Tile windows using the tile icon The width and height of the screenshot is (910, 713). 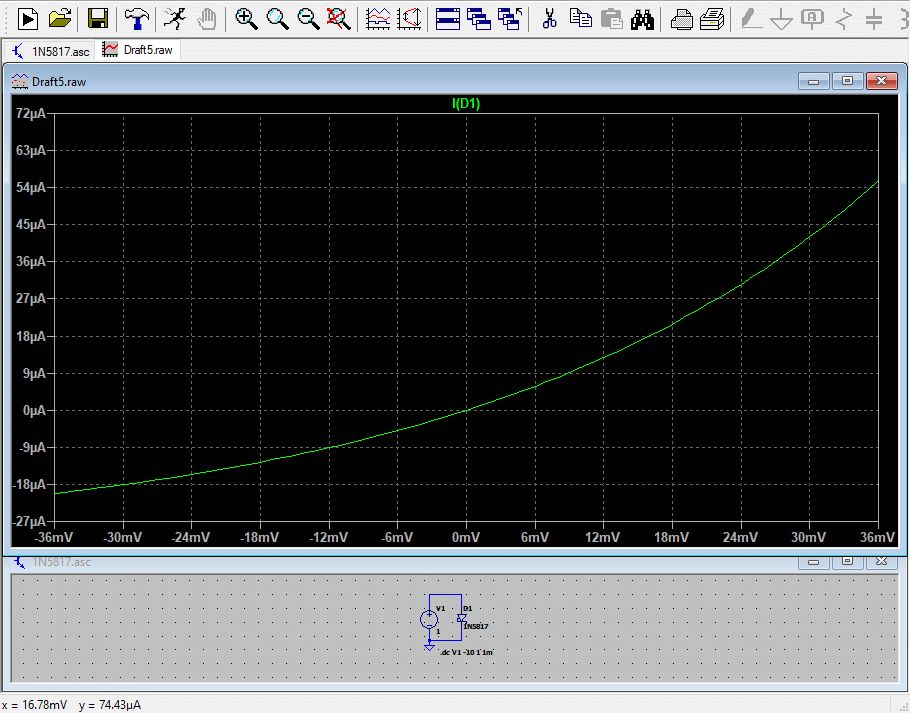[448, 18]
